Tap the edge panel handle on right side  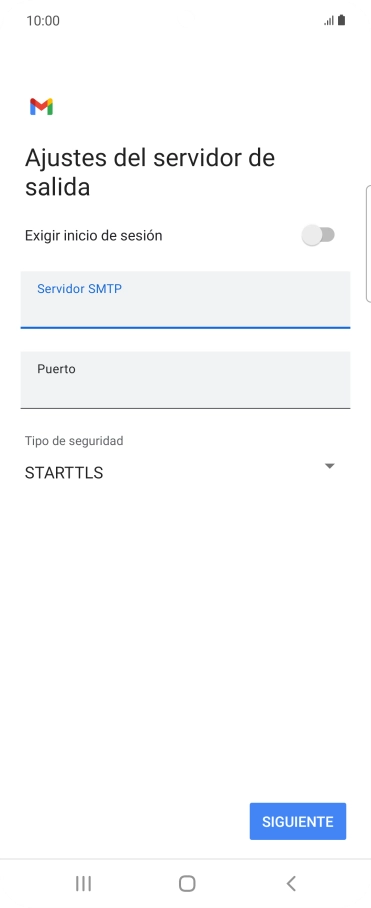click(368, 244)
